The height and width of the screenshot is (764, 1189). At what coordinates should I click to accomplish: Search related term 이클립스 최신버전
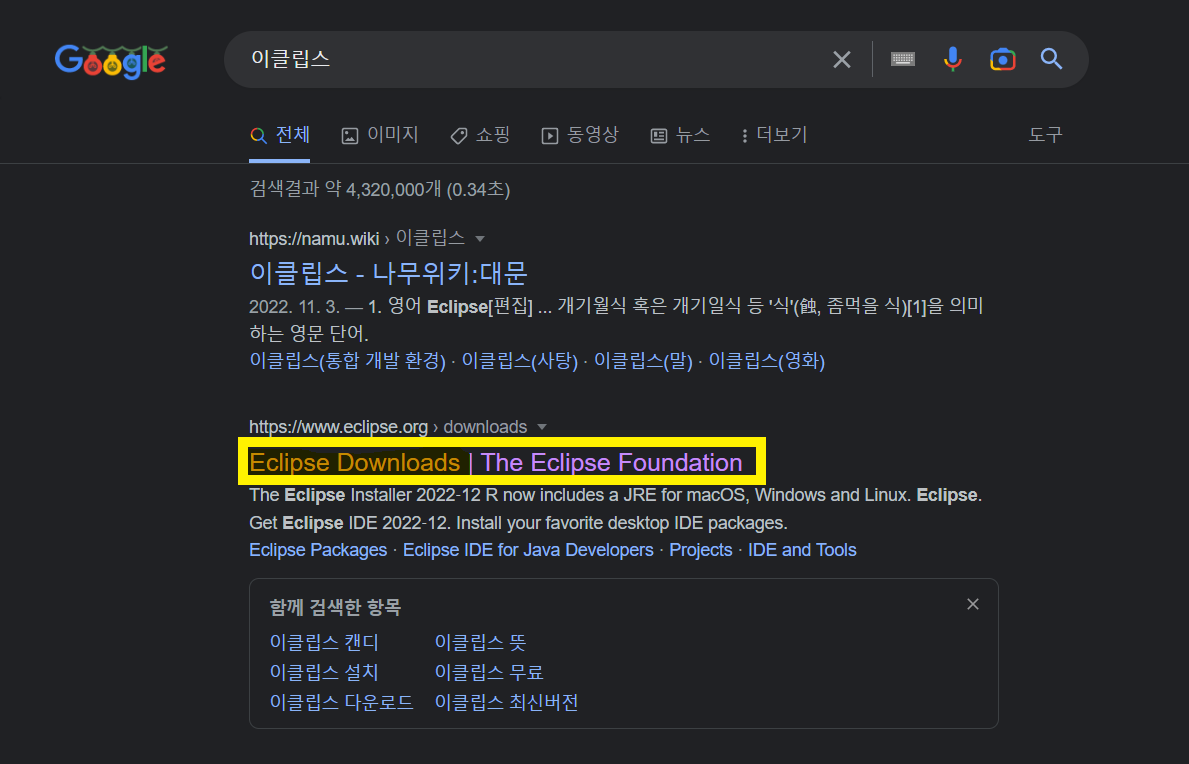tap(507, 703)
